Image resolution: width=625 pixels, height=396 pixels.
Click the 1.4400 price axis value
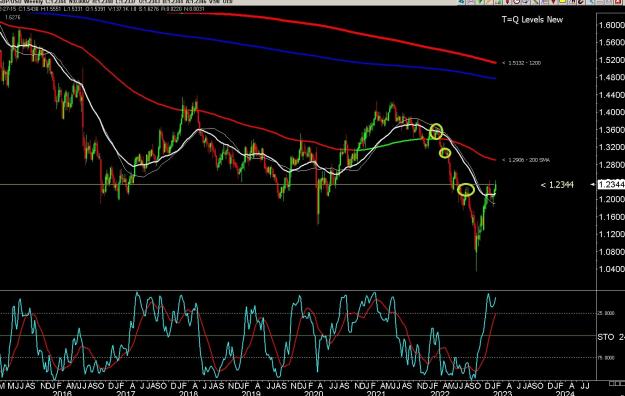(x=611, y=95)
